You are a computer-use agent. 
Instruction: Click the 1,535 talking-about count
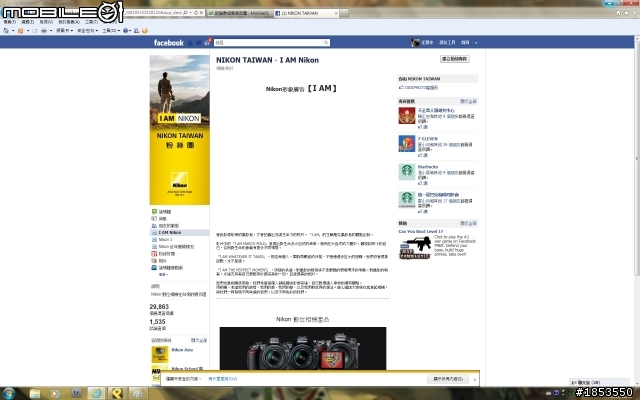tap(158, 322)
